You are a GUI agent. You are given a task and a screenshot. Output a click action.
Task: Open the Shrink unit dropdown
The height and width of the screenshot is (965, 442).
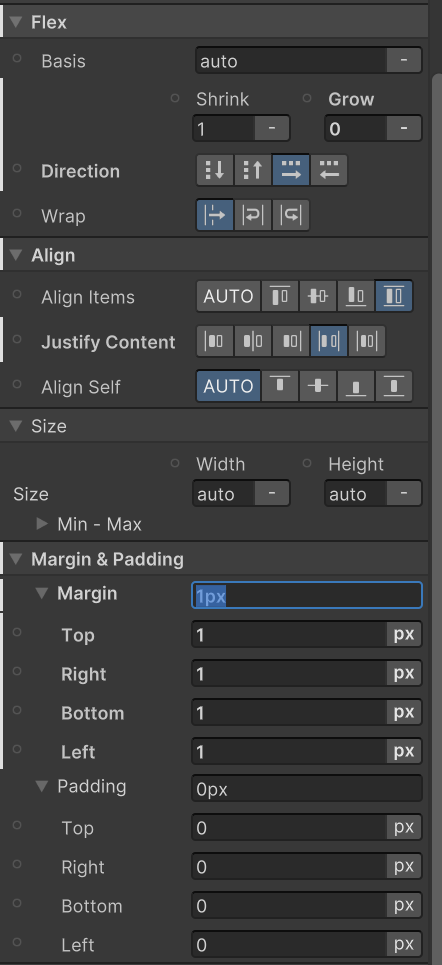point(271,129)
